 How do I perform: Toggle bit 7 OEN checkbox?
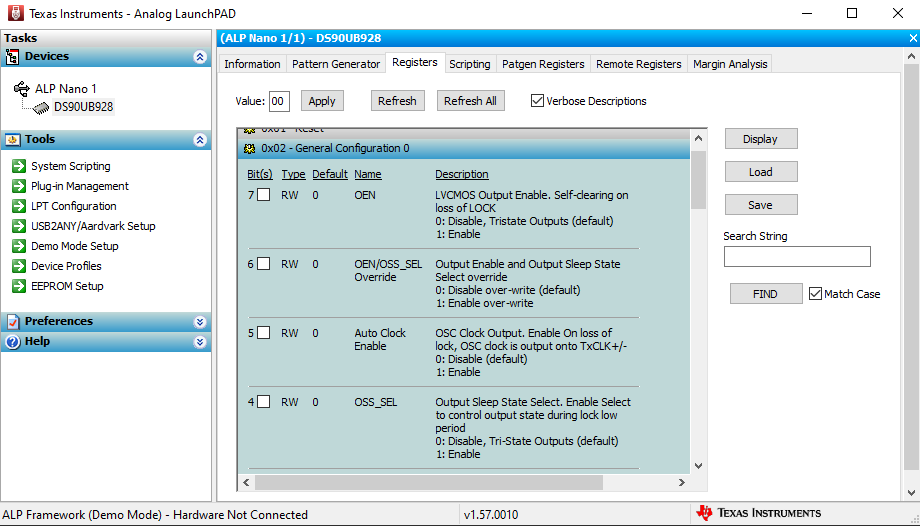click(x=264, y=195)
